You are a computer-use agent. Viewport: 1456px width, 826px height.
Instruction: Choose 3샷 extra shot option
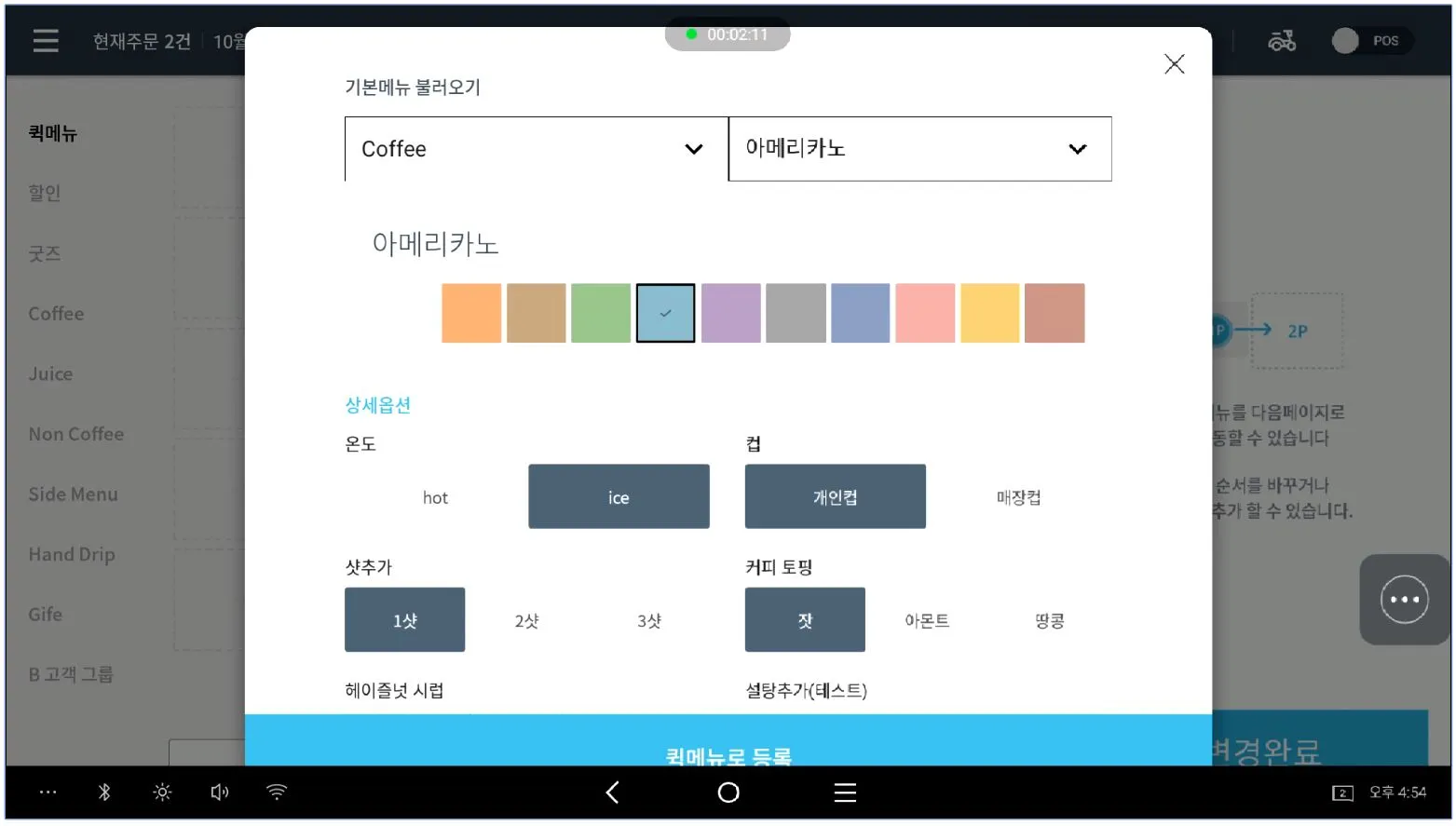649,620
